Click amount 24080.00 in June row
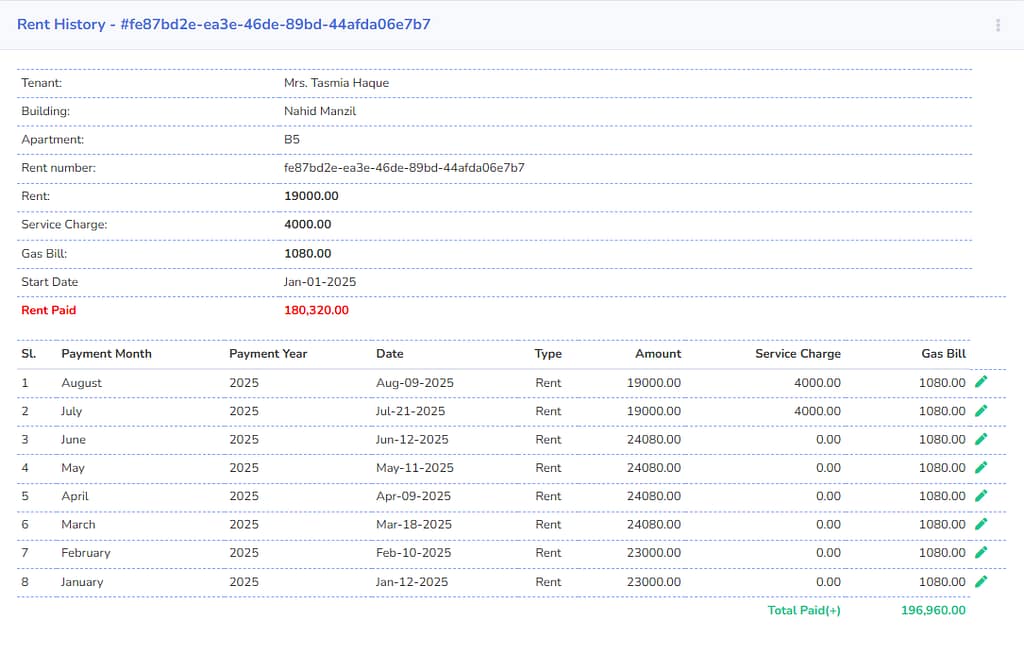Image resolution: width=1024 pixels, height=654 pixels. coord(654,440)
